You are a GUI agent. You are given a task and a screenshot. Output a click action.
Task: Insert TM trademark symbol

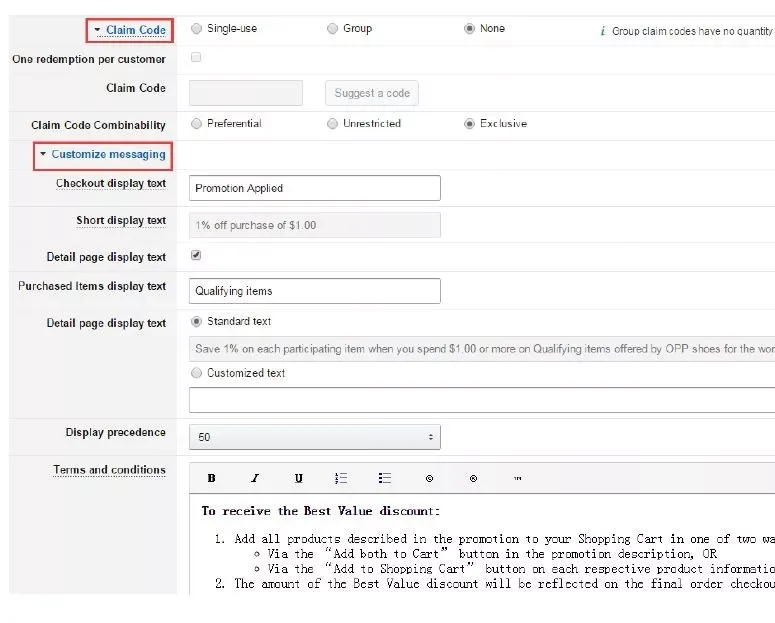point(517,478)
